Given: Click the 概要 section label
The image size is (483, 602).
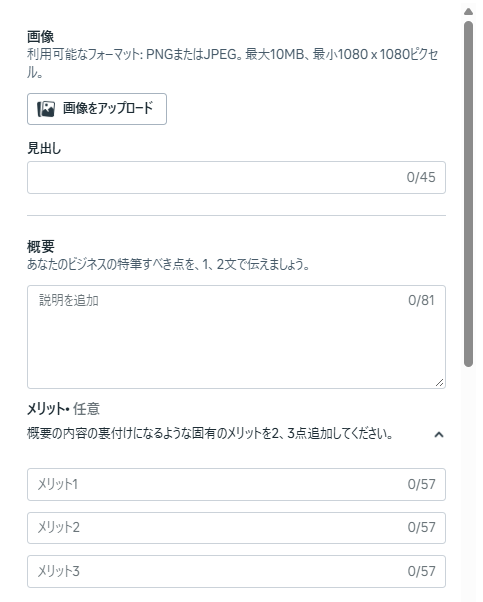Looking at the screenshot, I should (41, 246).
